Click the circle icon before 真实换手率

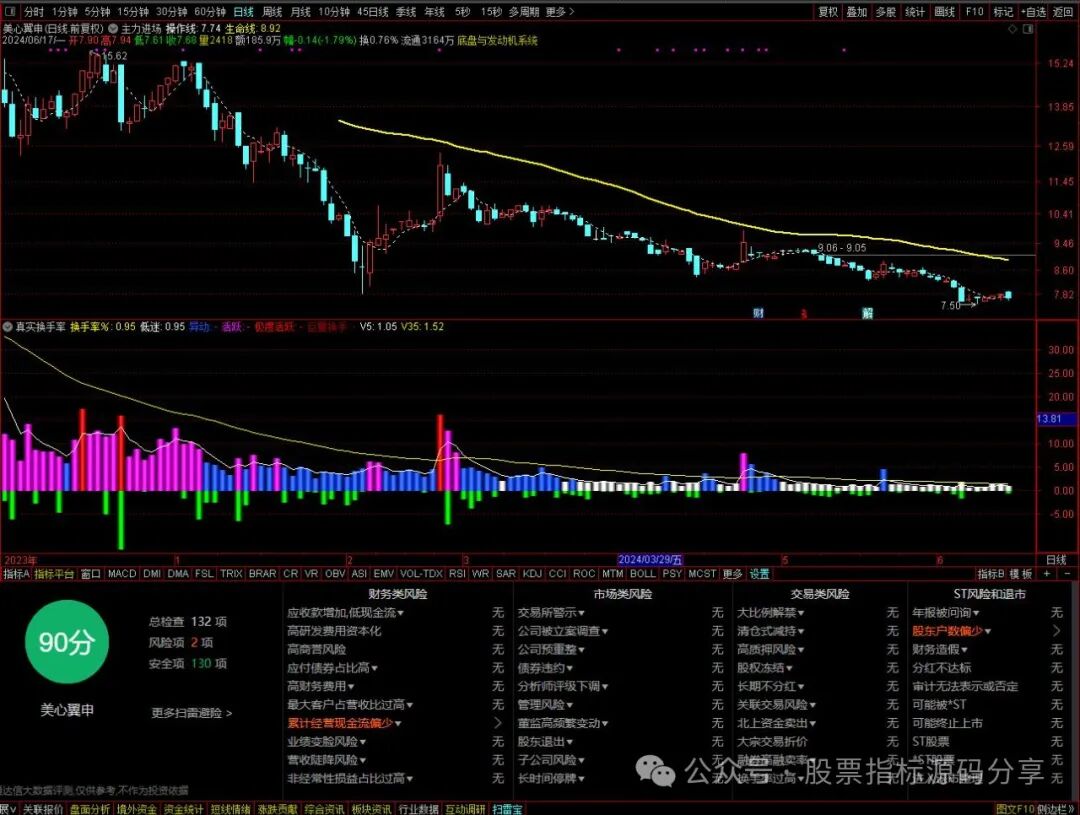(x=8, y=327)
